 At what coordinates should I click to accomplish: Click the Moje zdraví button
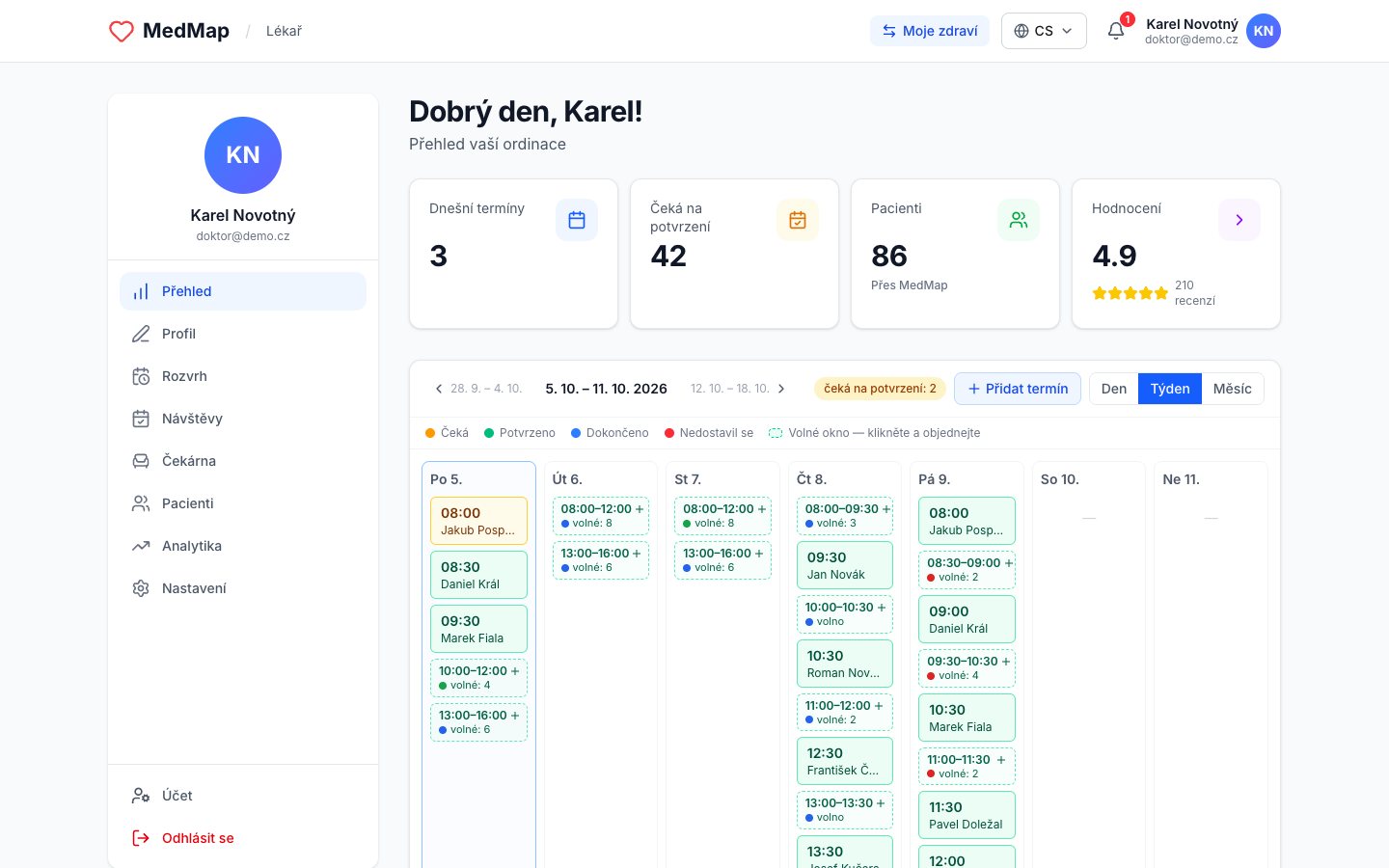(x=930, y=31)
